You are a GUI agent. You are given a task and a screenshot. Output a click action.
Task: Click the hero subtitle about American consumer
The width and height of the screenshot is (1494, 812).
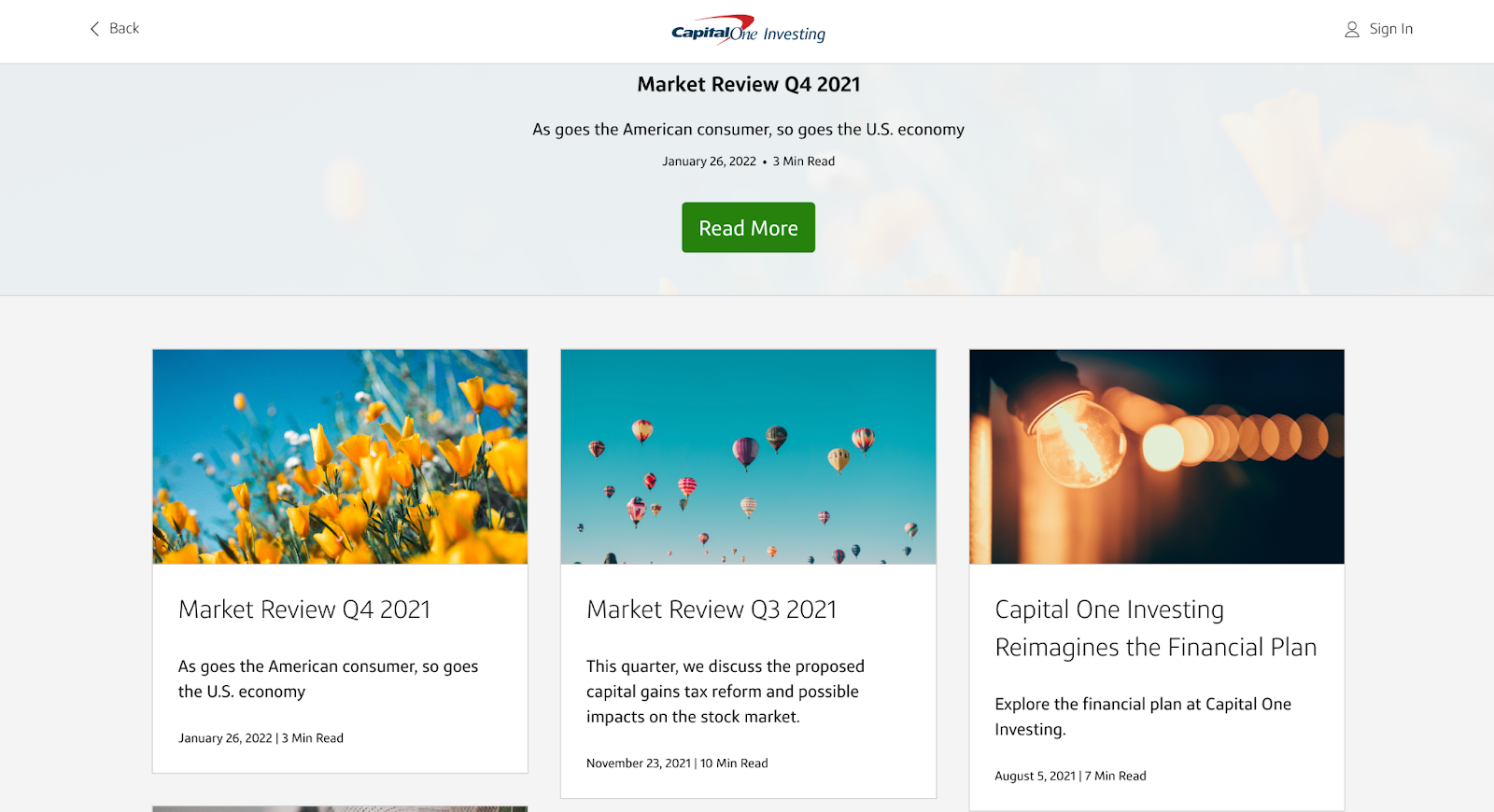click(x=748, y=130)
